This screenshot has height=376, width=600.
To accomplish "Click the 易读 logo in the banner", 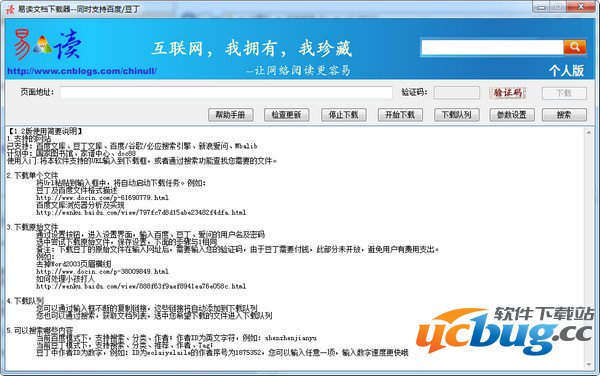I will point(47,46).
